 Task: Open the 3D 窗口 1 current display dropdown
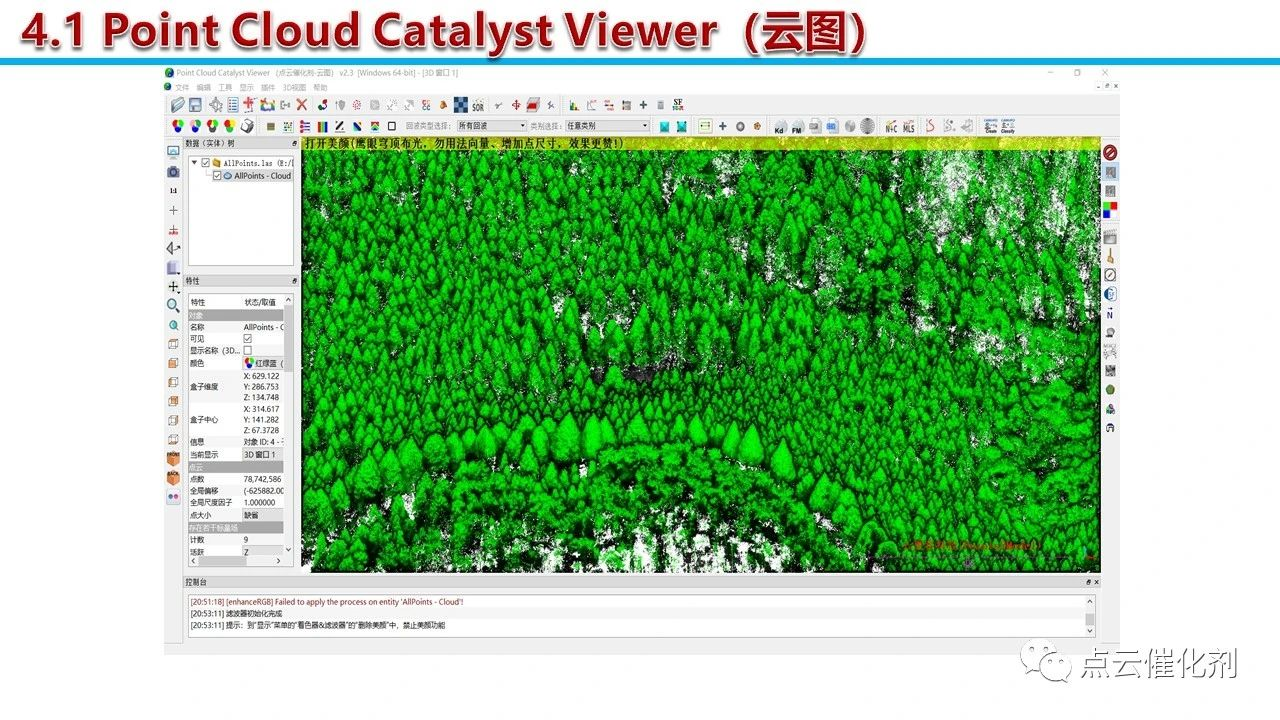264,454
